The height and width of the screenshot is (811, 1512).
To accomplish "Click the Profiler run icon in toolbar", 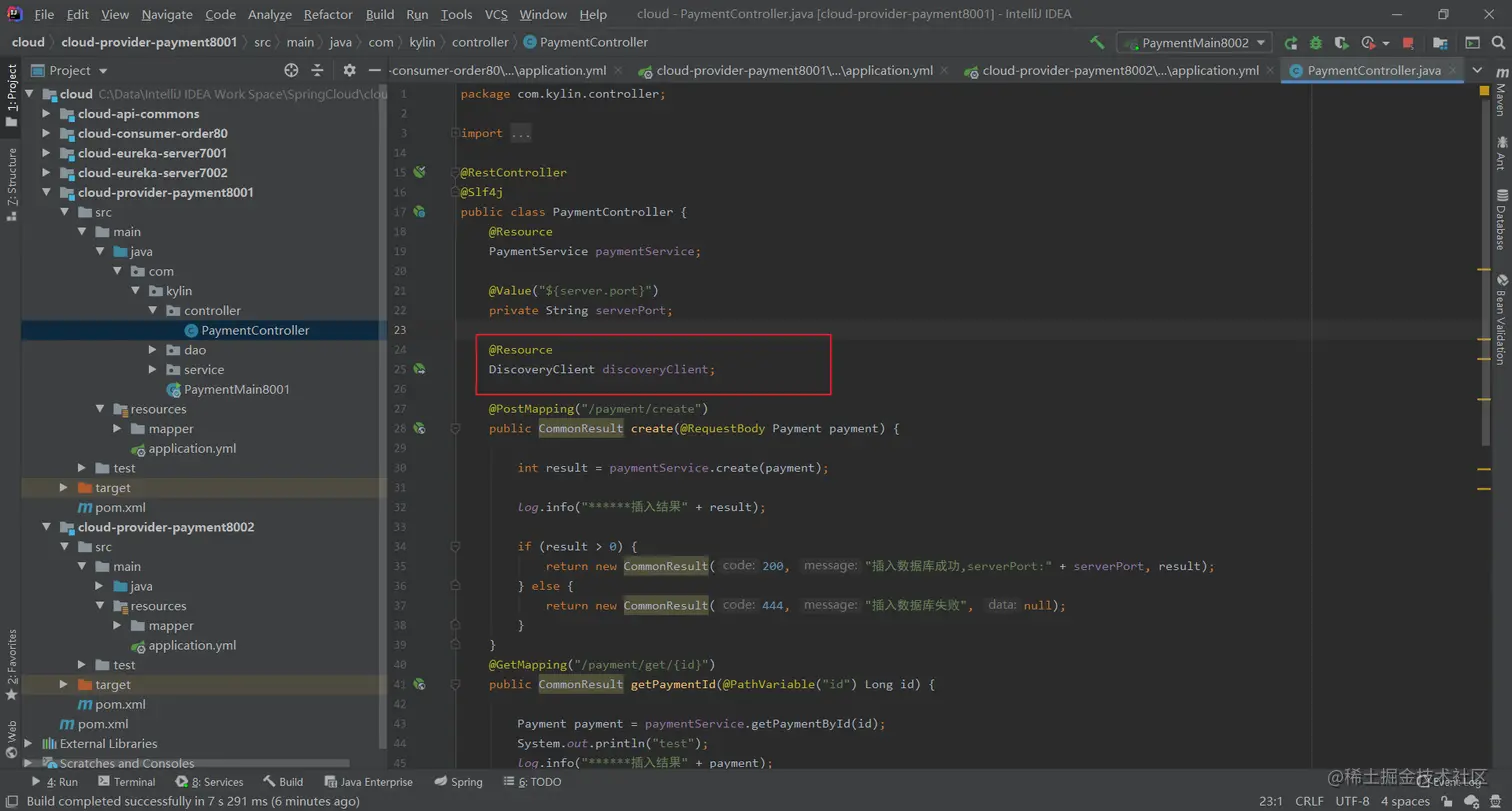I will tap(1370, 43).
